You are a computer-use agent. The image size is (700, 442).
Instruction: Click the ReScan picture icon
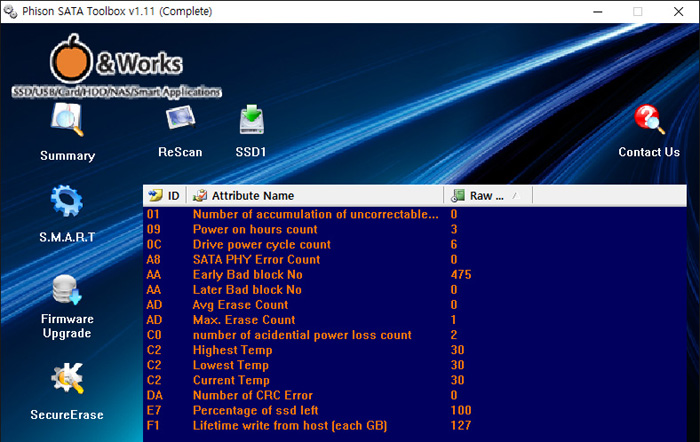[x=180, y=117]
